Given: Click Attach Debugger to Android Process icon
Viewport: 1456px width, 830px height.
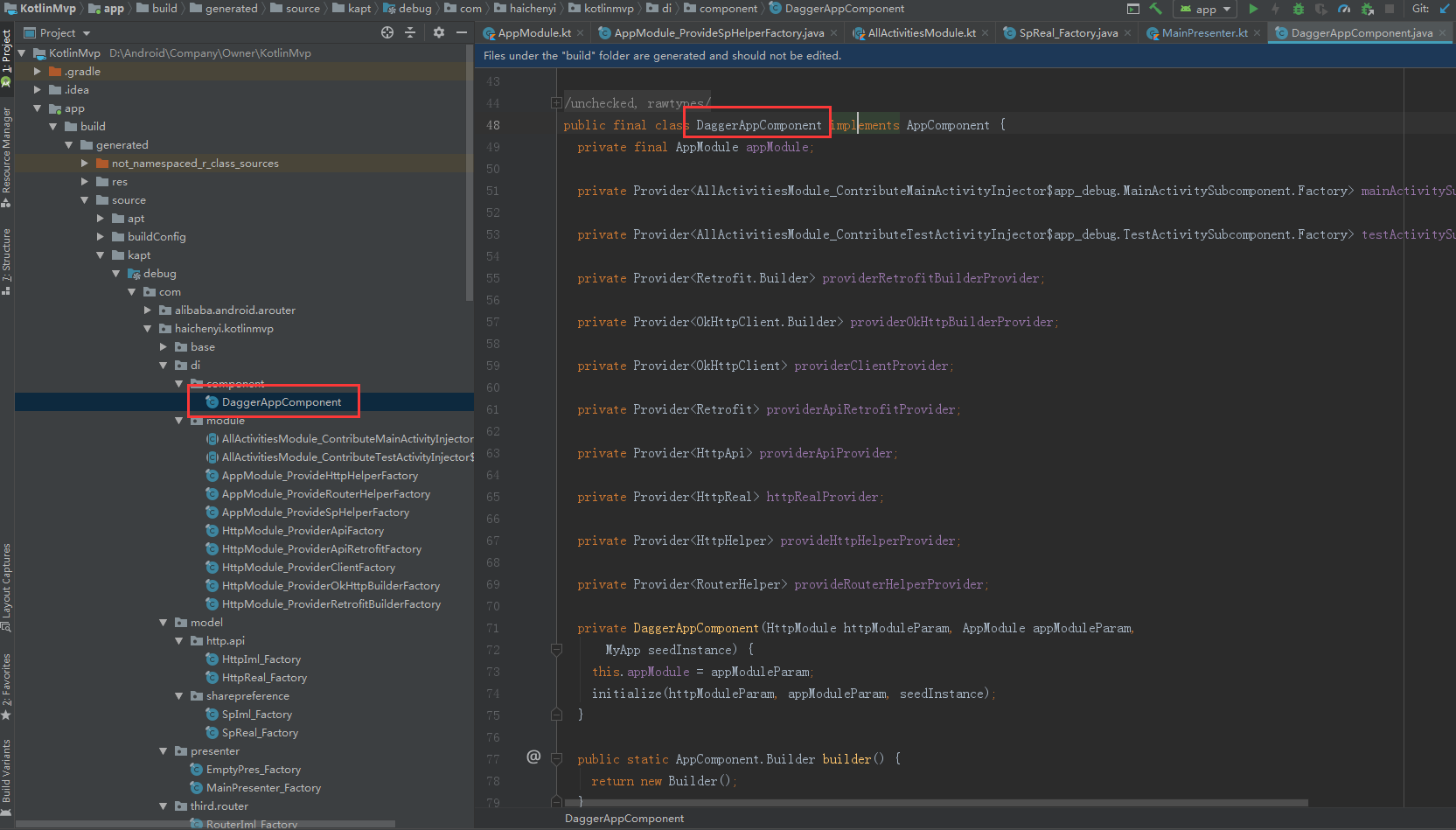Looking at the screenshot, I should (1368, 9).
